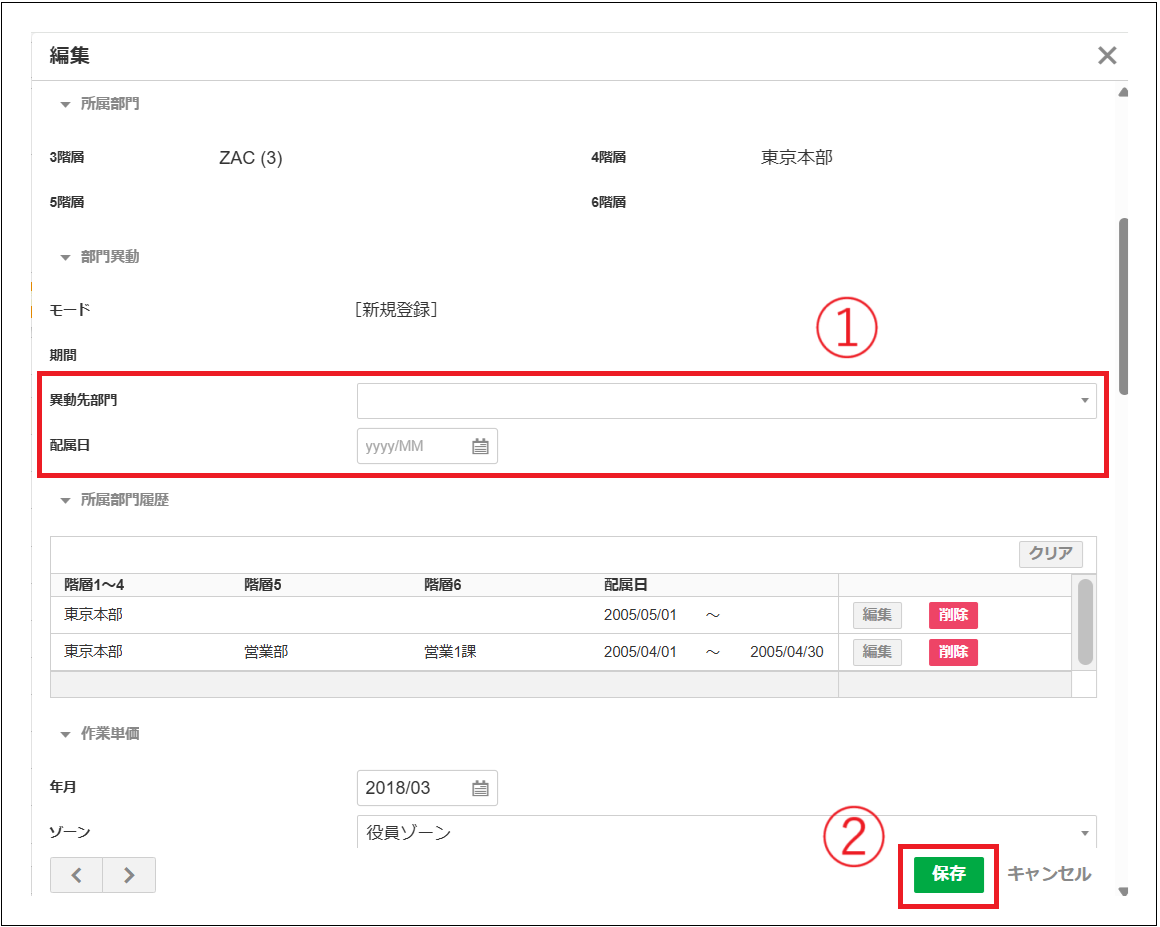This screenshot has width=1160, height=927.
Task: Click the 配属日 column header in history table
Action: pos(625,585)
